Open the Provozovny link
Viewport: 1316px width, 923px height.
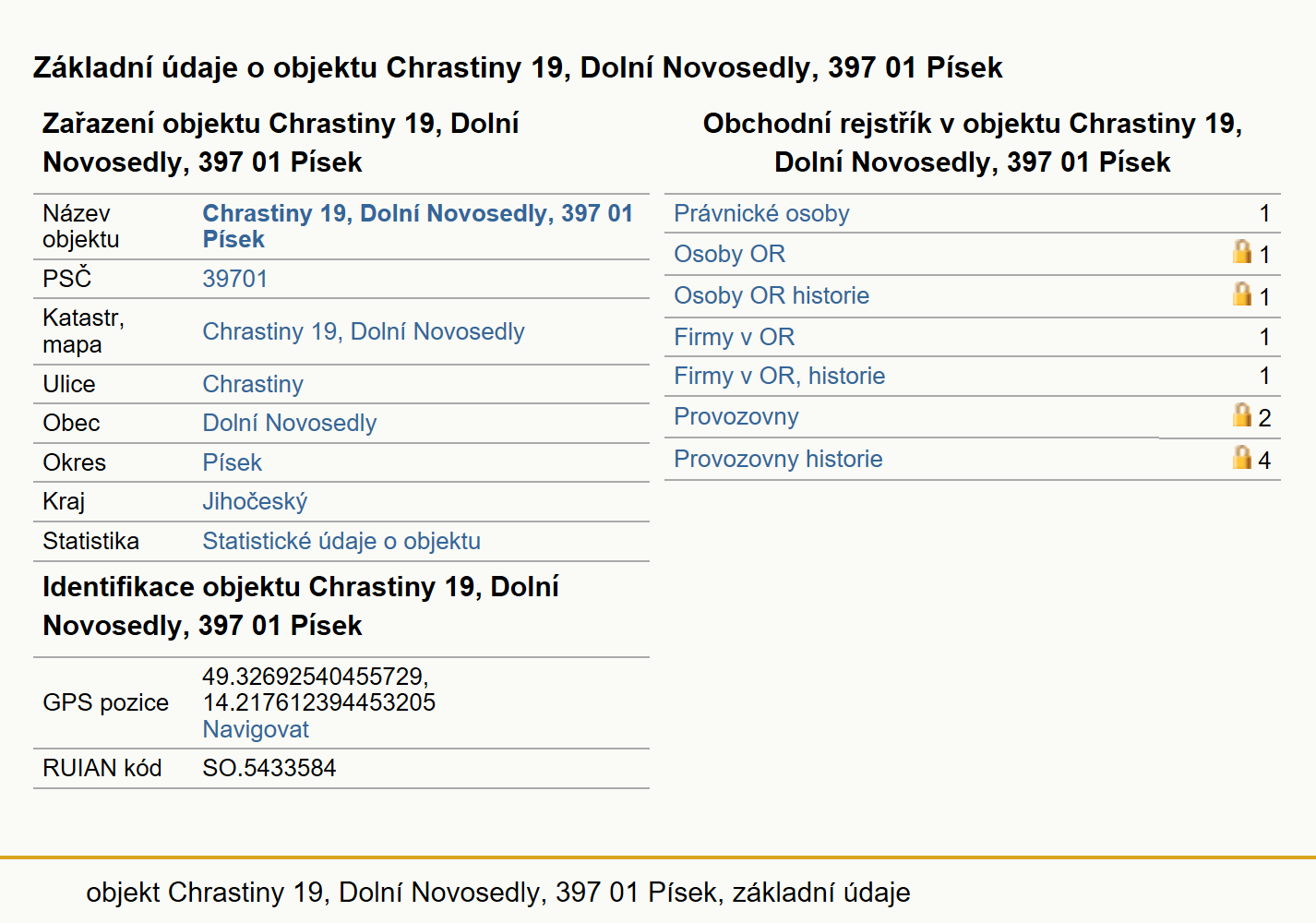point(736,416)
